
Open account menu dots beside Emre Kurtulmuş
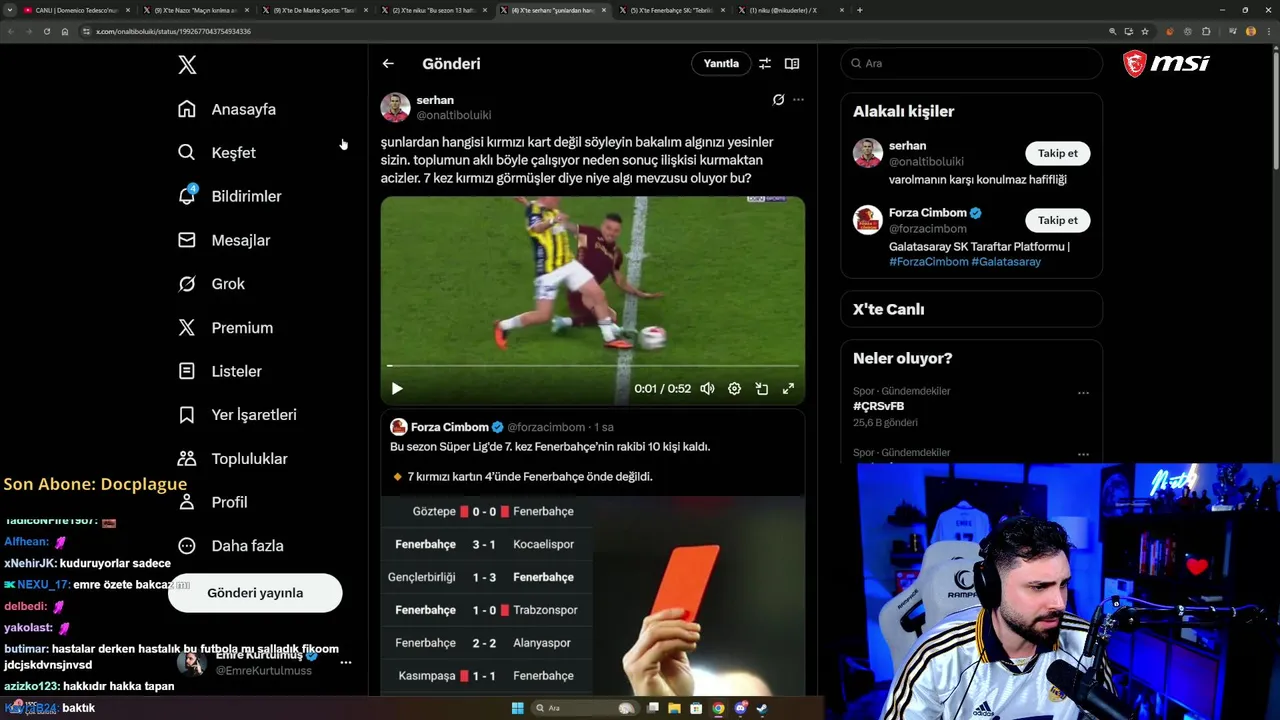pos(346,663)
